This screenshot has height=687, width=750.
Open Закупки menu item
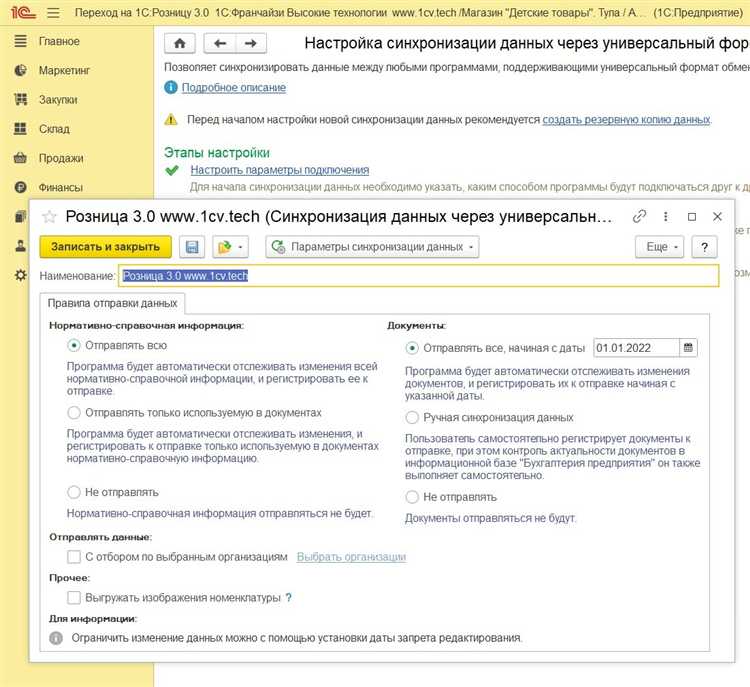coord(58,100)
